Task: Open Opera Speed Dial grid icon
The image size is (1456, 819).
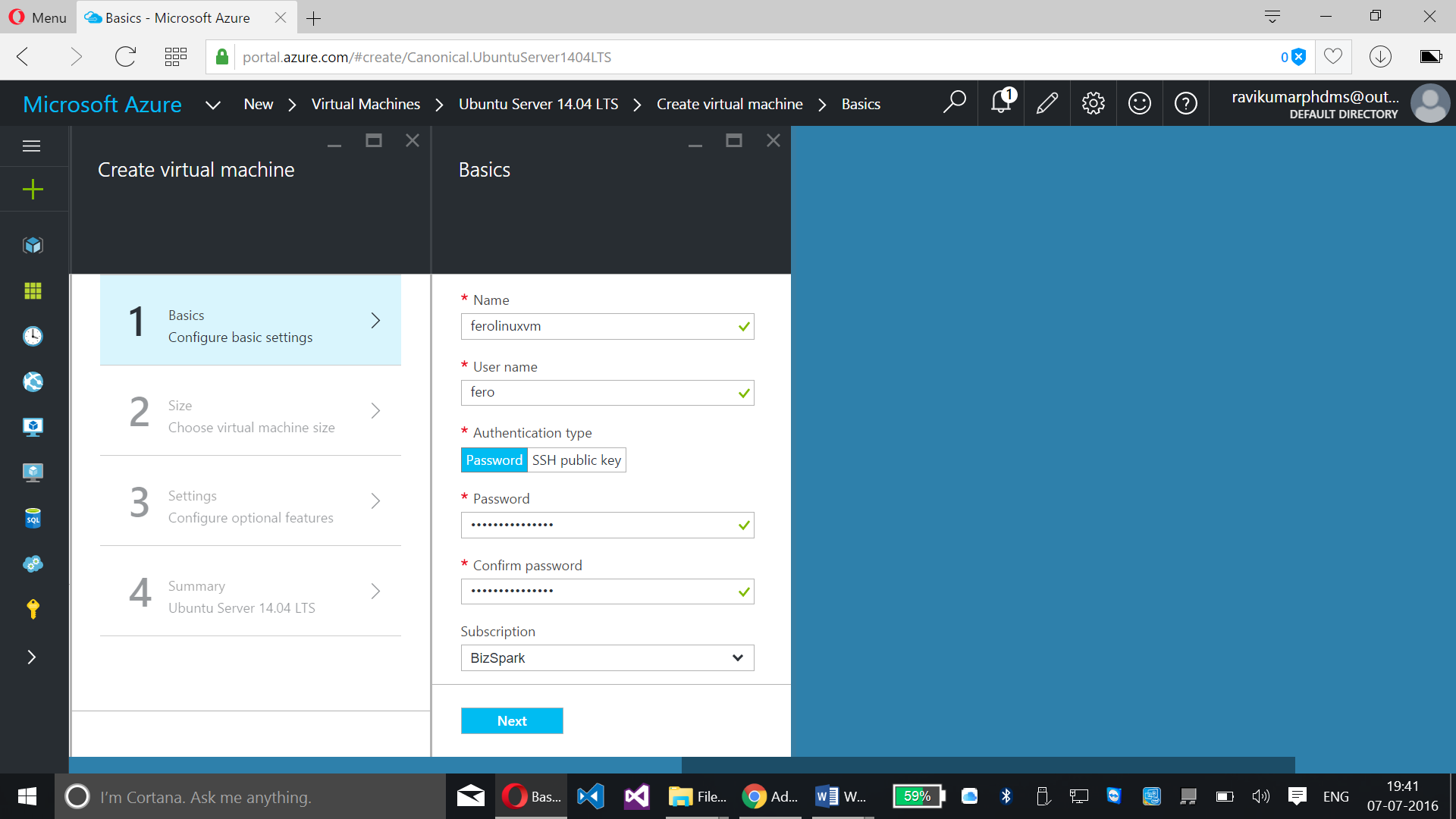Action: tap(175, 57)
